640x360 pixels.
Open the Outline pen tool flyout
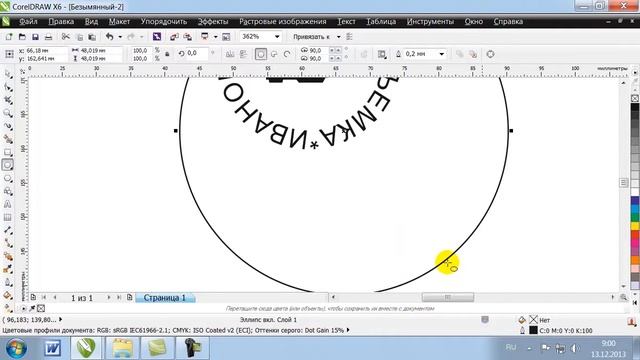pyautogui.click(x=8, y=282)
